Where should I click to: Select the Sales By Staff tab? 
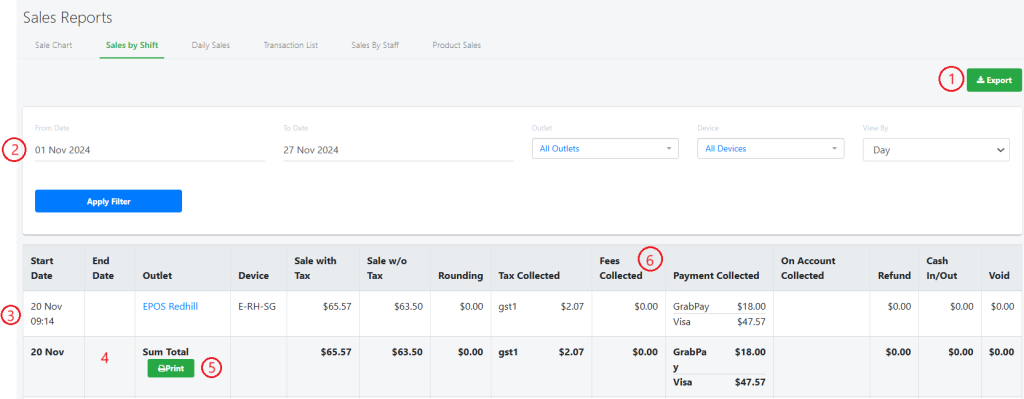pos(375,45)
